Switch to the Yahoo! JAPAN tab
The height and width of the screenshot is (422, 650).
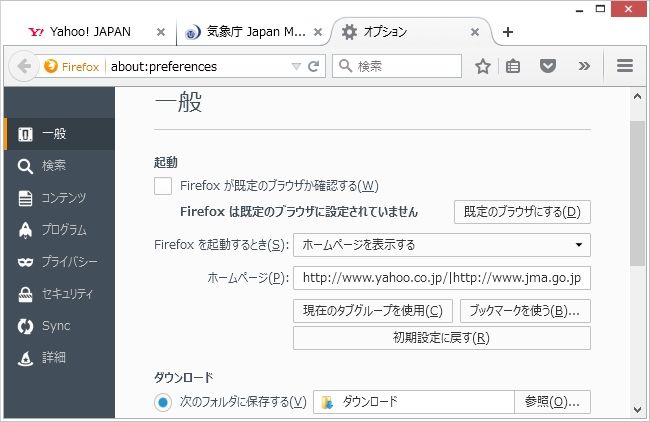(x=90, y=32)
